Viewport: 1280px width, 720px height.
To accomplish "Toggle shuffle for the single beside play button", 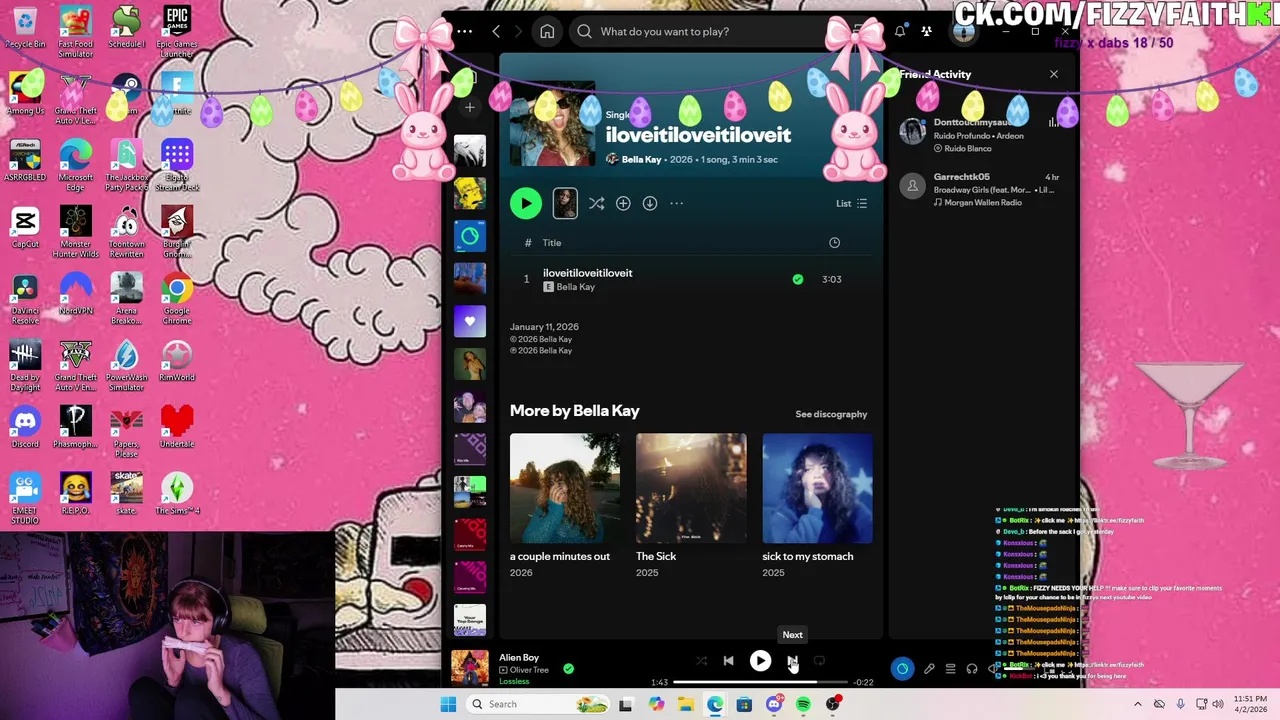I will (596, 203).
